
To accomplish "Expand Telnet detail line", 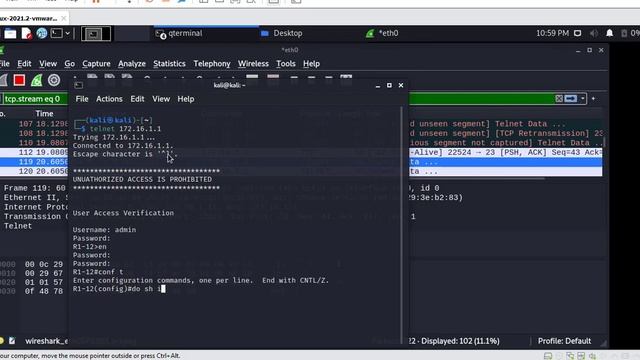I will [x=18, y=226].
